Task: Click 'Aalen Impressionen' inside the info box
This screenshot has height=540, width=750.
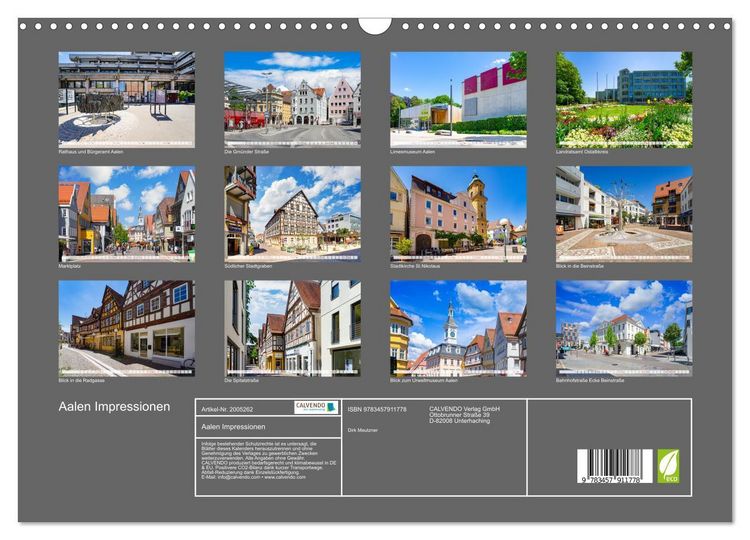Action: 233,427
